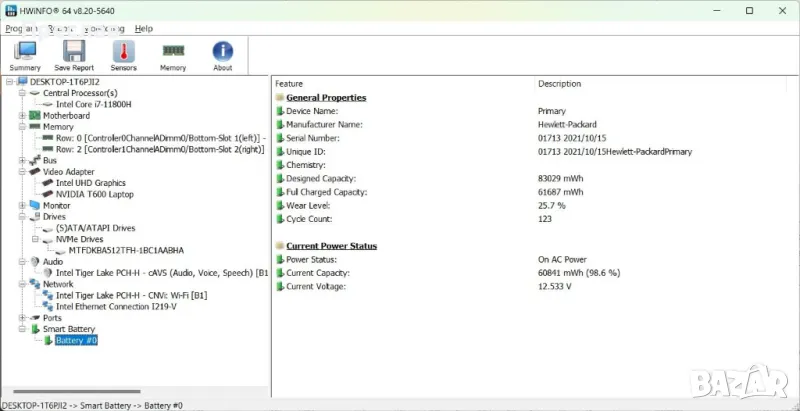Click the Battery #0 tree item
Viewport: 800px width, 411px height.
(76, 341)
